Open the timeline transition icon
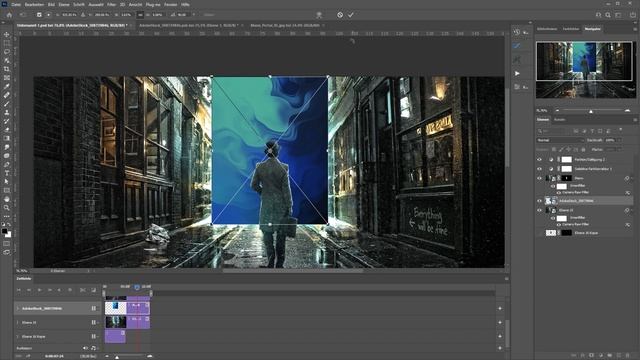This screenshot has height=360, width=640. pyautogui.click(x=93, y=290)
